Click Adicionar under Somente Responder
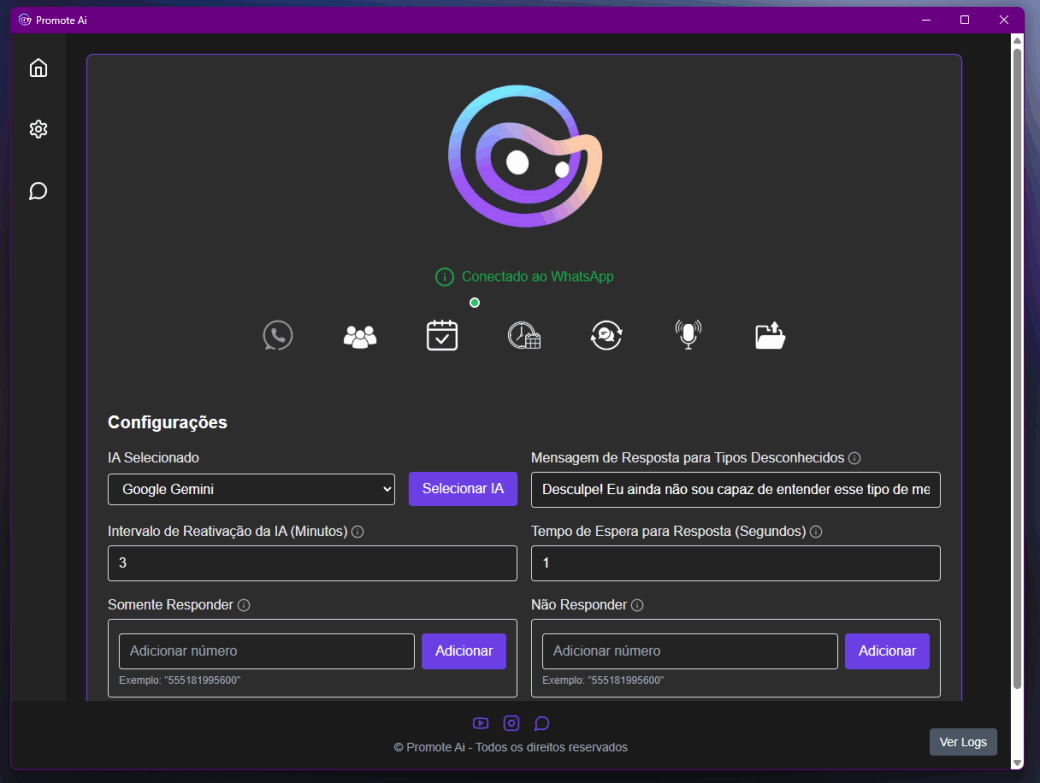1040x783 pixels. tap(464, 651)
